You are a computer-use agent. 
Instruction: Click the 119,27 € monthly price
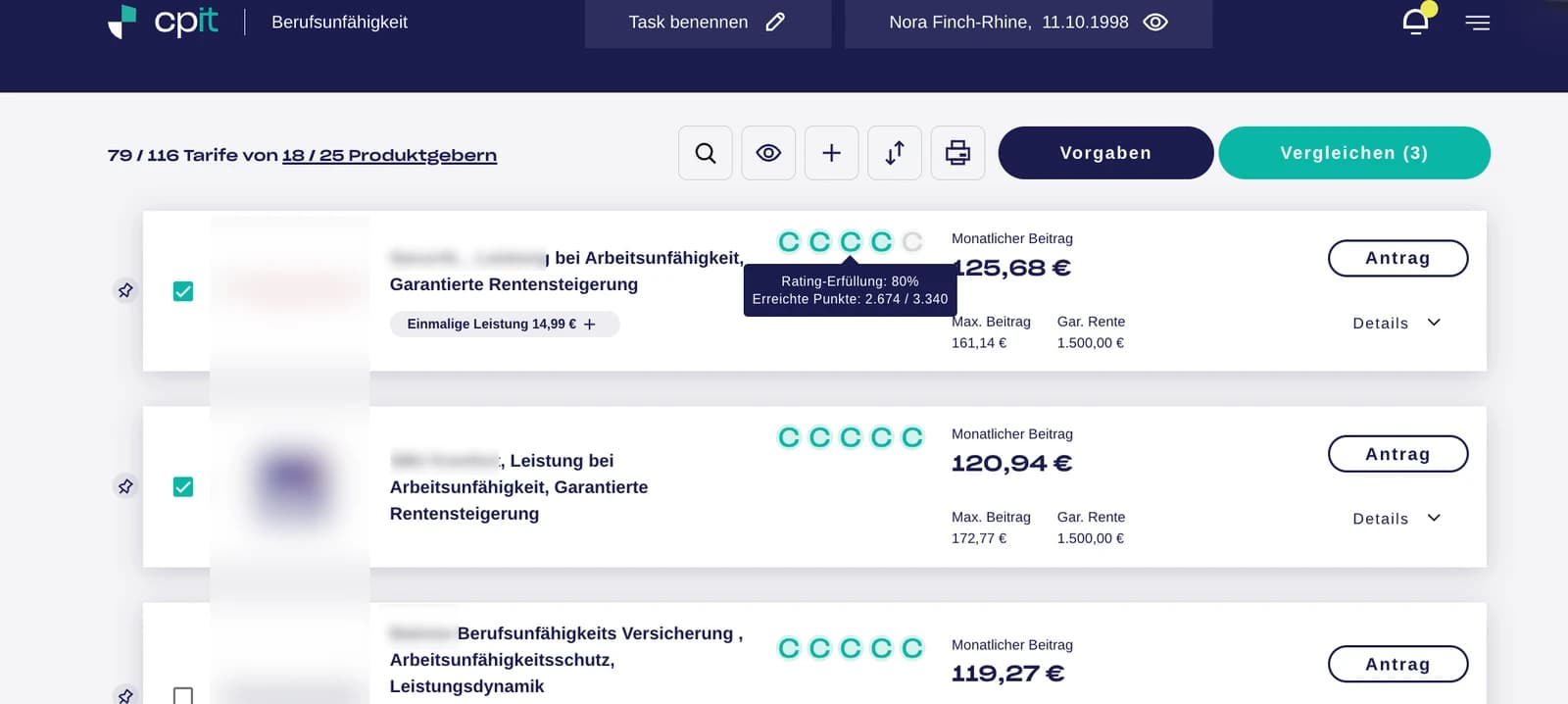coord(1007,674)
